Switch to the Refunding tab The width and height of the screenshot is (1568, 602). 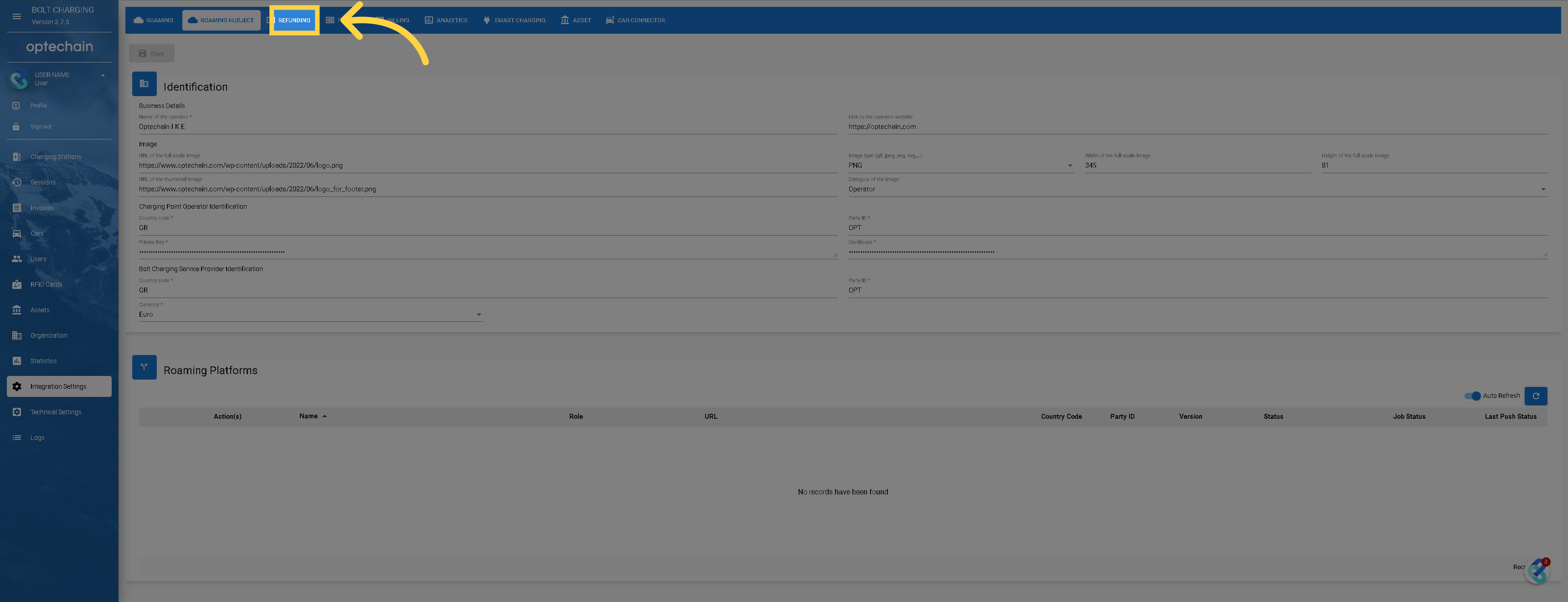click(294, 20)
